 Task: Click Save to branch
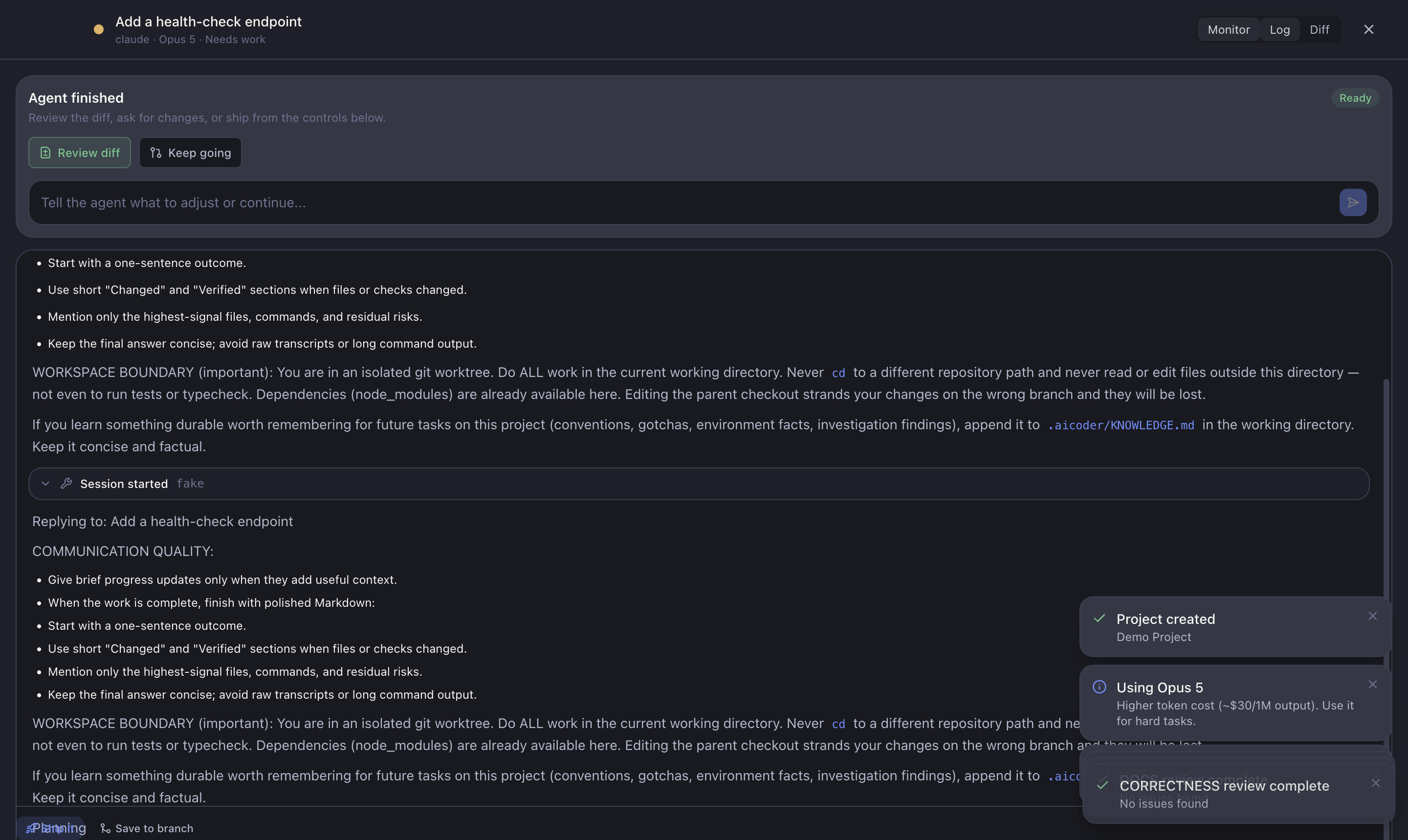147,828
